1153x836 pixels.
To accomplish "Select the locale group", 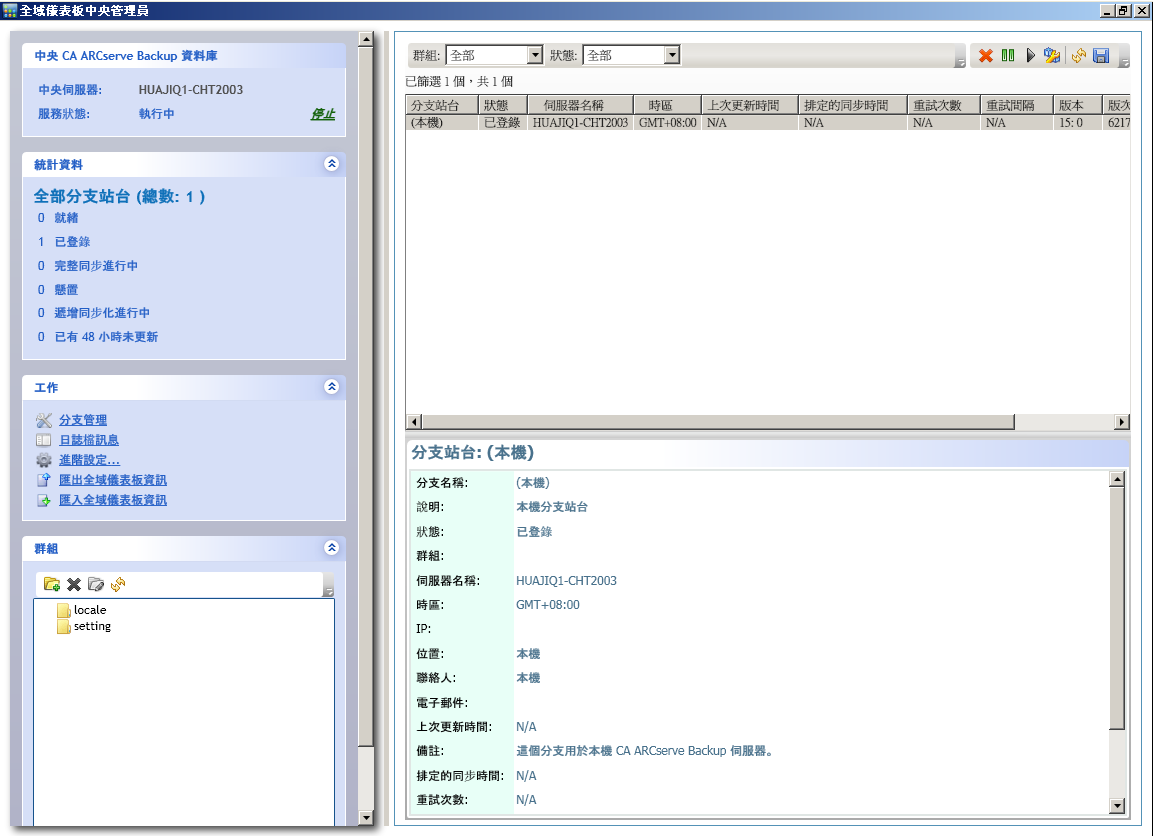I will coord(90,610).
